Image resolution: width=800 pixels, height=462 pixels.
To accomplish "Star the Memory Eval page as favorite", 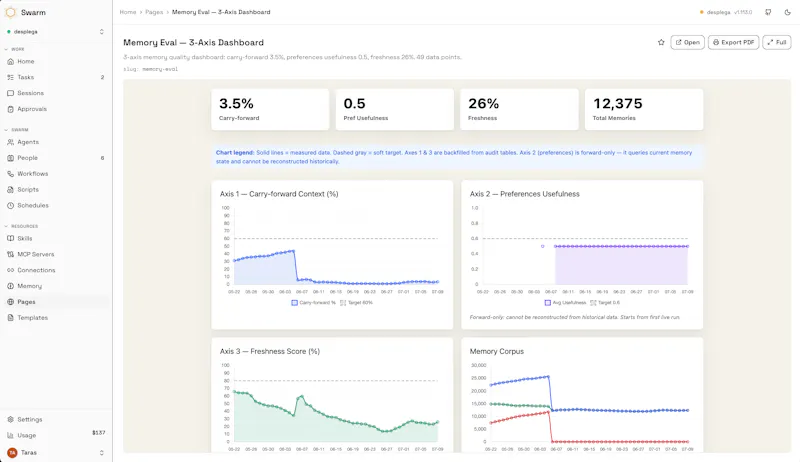I will (661, 42).
